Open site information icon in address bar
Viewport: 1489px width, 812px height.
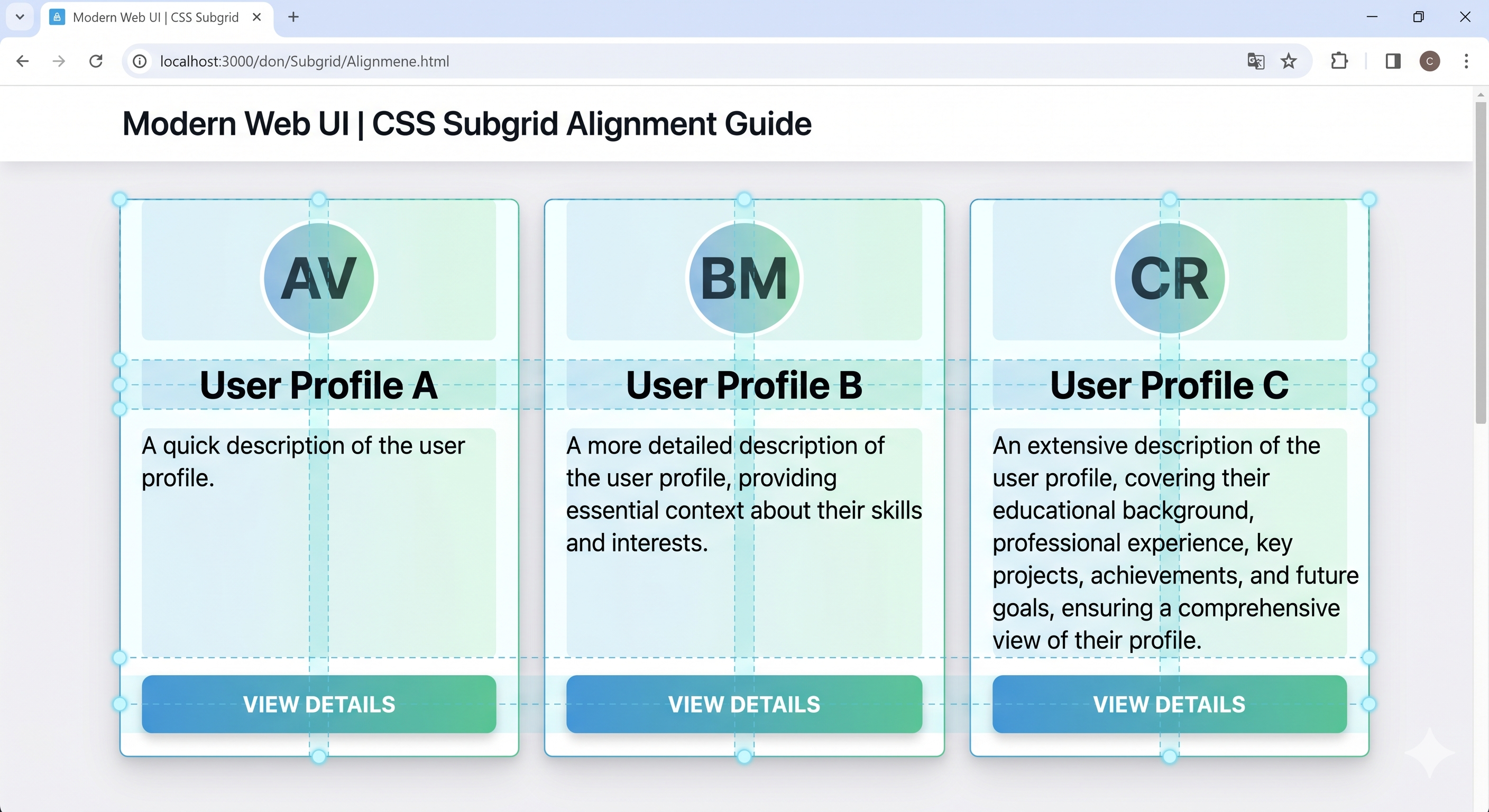pos(140,61)
